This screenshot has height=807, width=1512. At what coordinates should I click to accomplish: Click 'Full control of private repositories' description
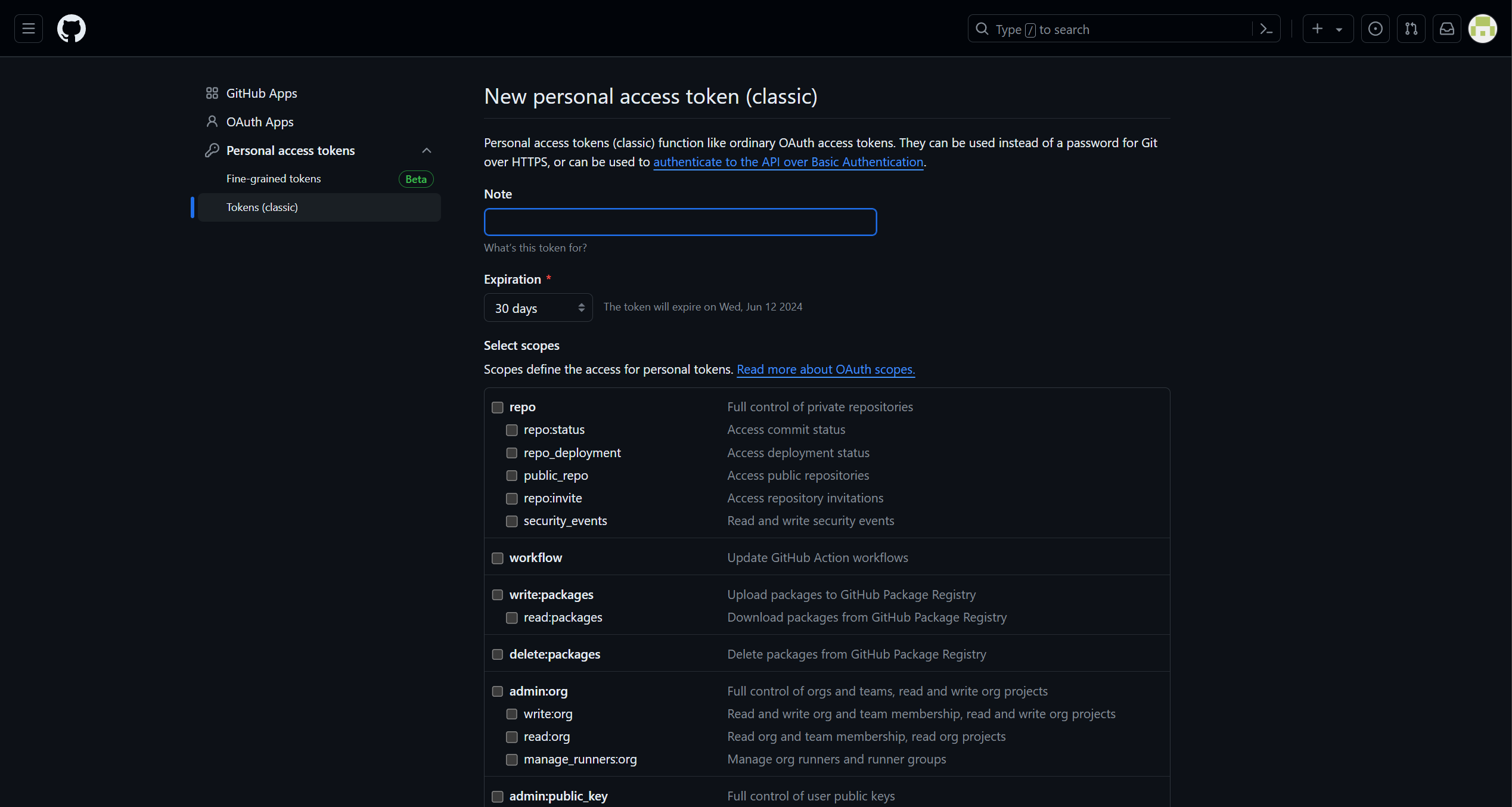[820, 407]
